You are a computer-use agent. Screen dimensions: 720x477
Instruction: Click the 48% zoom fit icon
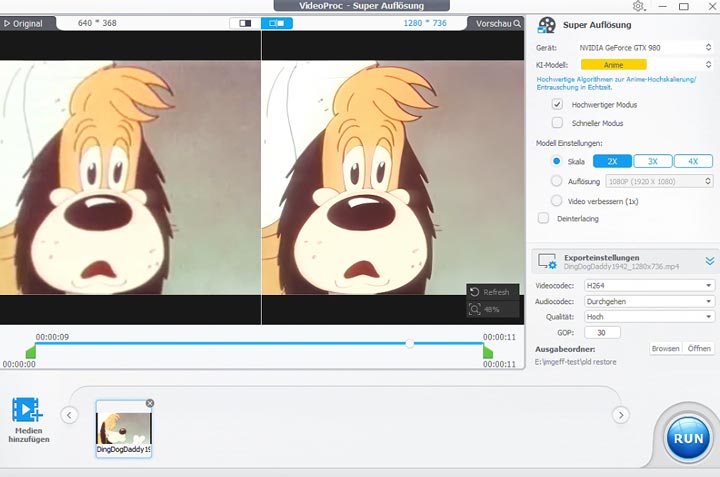tap(475, 309)
